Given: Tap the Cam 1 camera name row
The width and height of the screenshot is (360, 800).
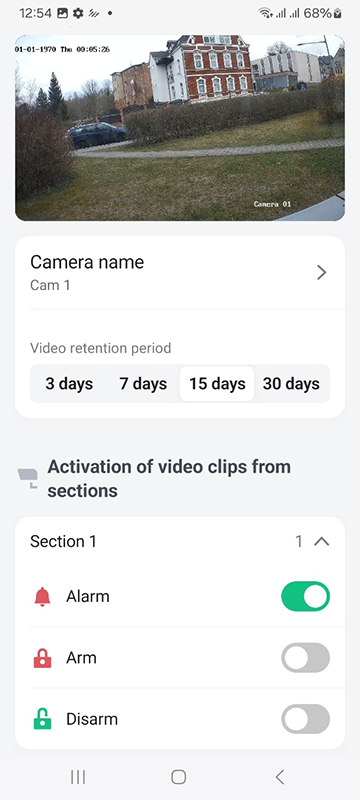Looking at the screenshot, I should [x=180, y=273].
